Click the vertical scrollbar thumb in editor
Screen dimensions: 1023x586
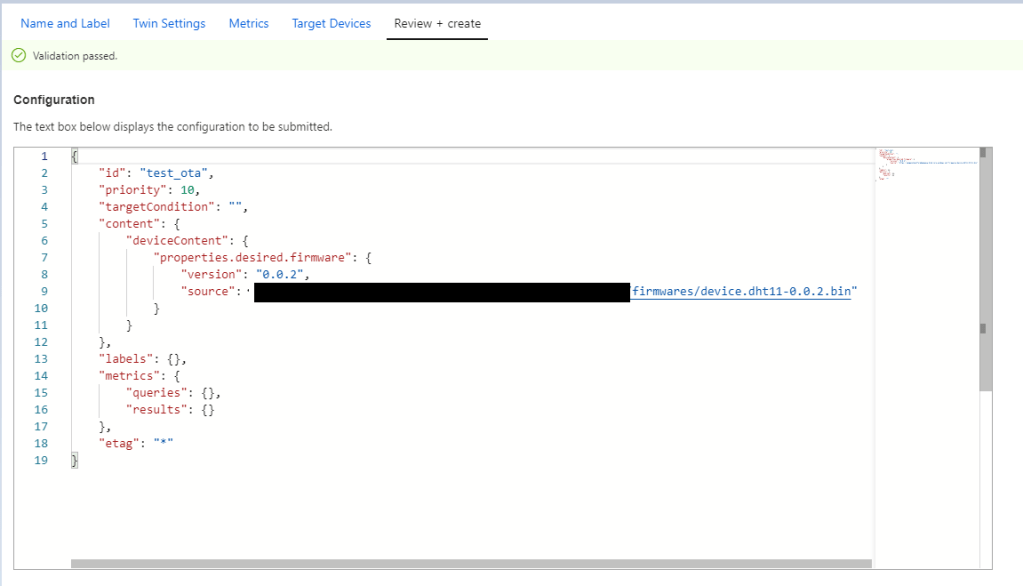985,270
